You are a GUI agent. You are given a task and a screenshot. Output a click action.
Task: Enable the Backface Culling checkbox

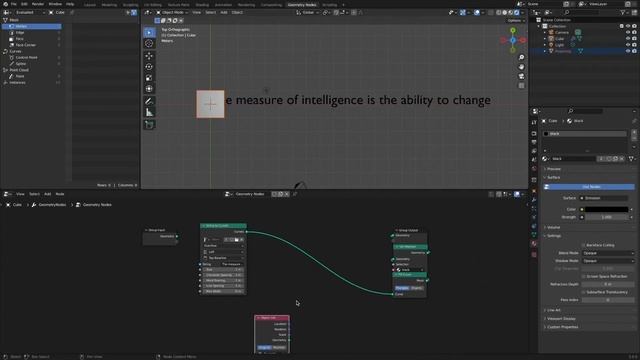point(584,245)
